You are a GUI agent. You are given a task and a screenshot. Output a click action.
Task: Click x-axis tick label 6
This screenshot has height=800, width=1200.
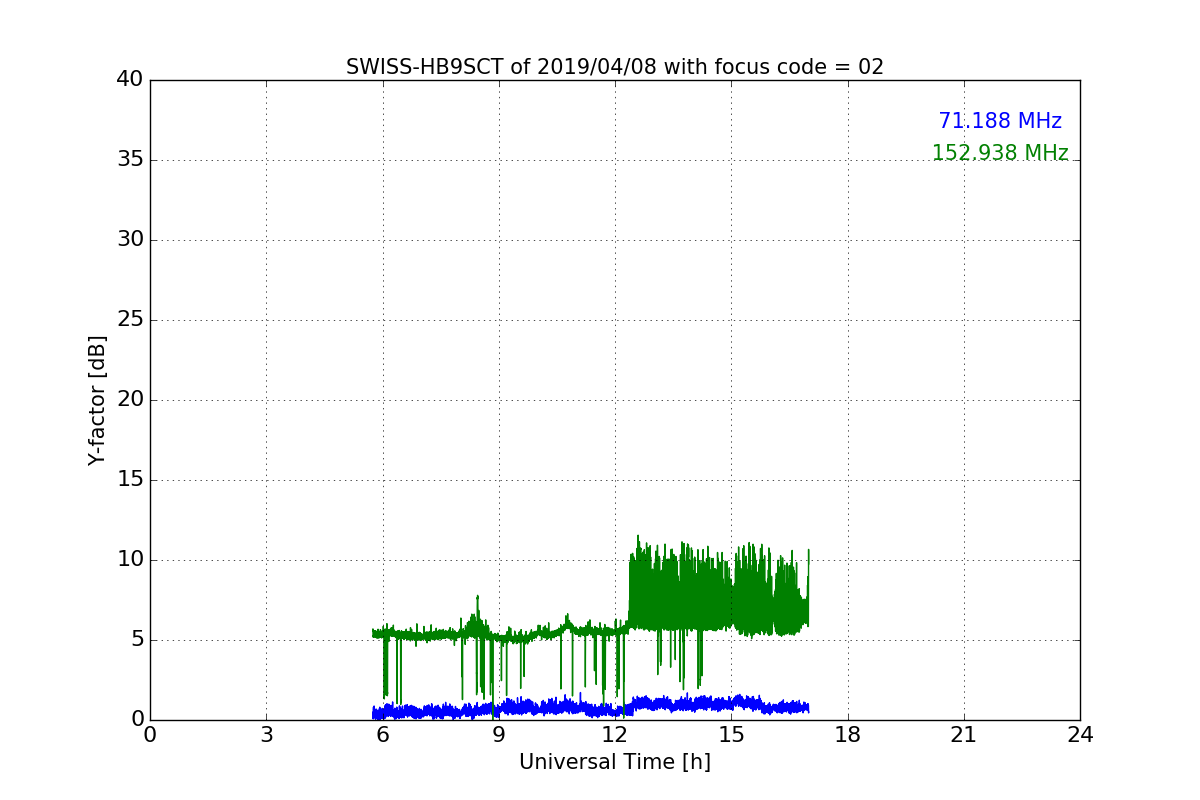tap(382, 735)
